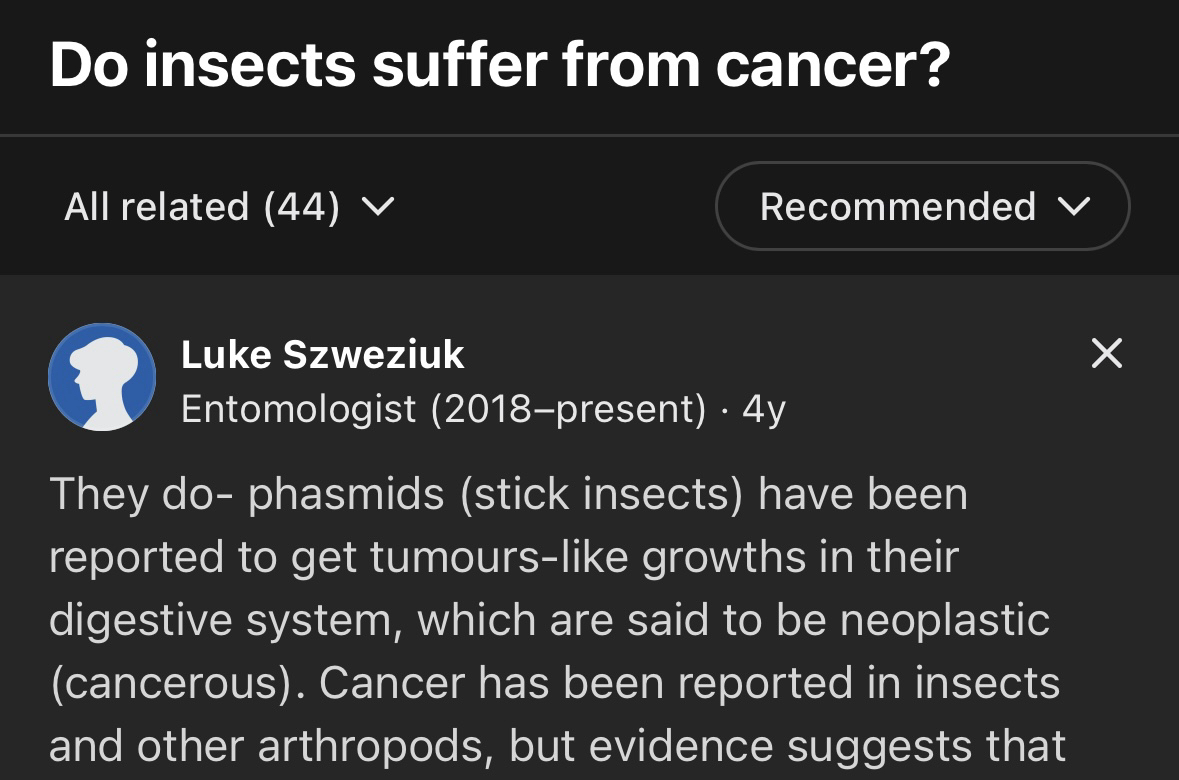The image size is (1179, 780).
Task: Open Luke Szweziuk's profile avatar
Action: (x=102, y=377)
